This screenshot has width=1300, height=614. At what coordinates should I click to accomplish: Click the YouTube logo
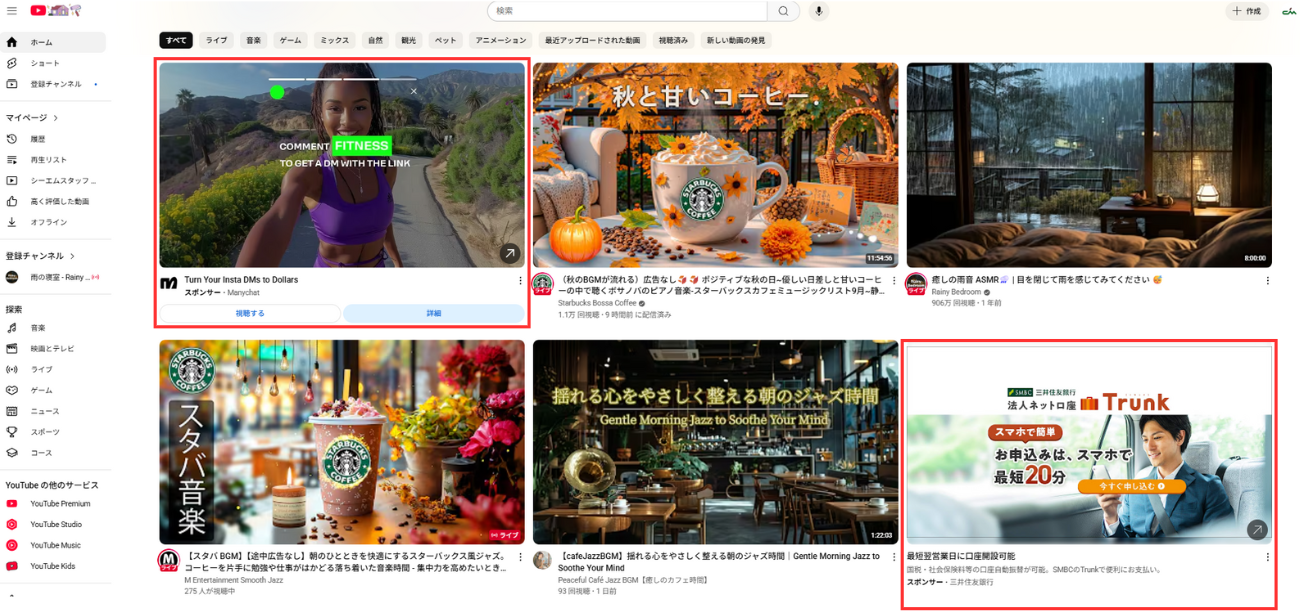pos(40,11)
